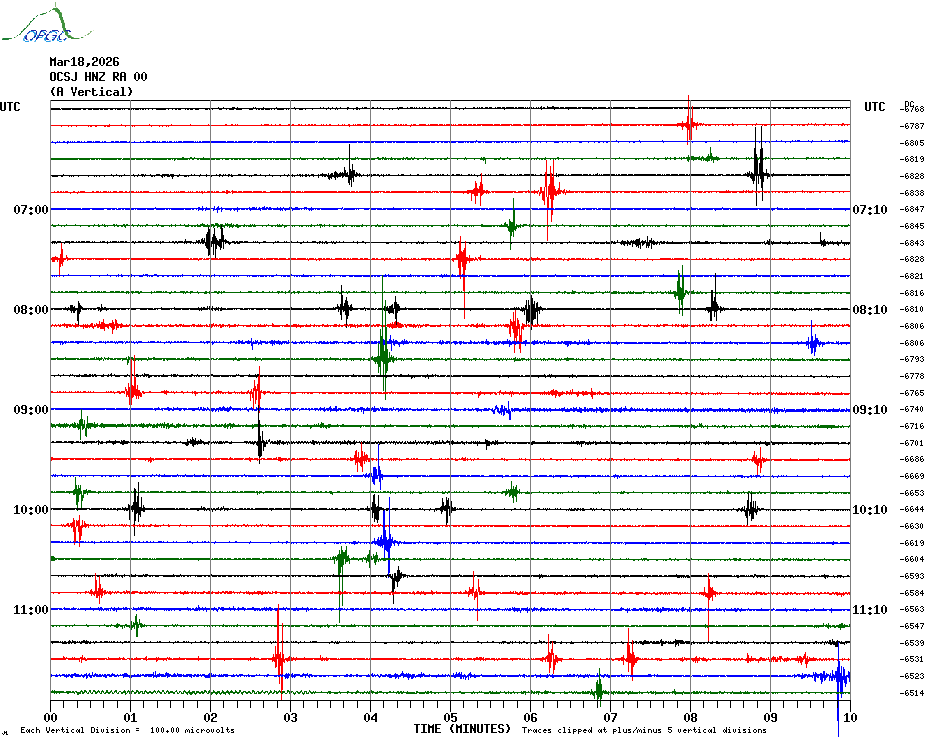
Task: Click the 05 minute tick label on bottom axis
Action: point(450,717)
